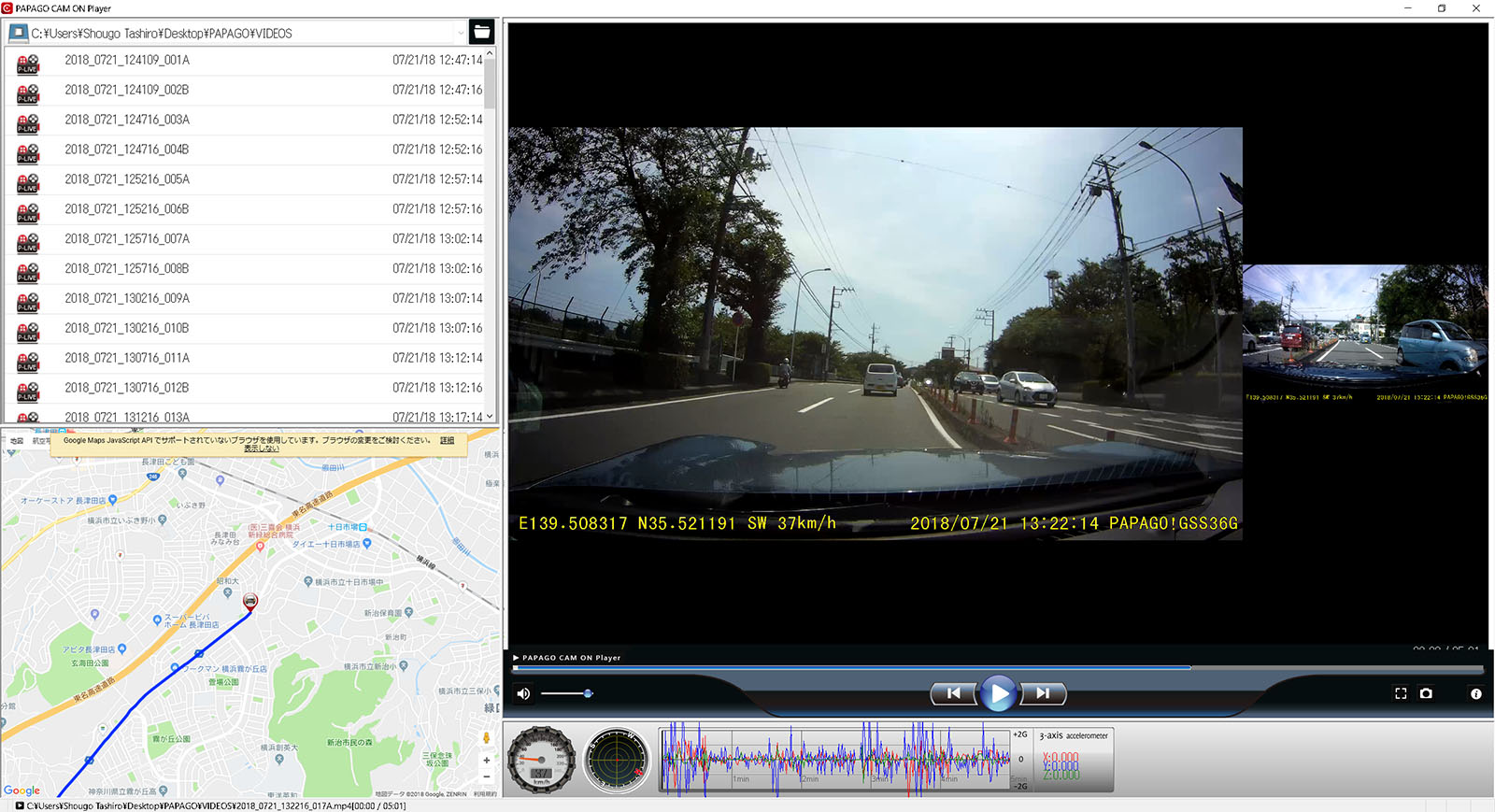1495x812 pixels.
Task: Click timestamp 07/21/18 13:12:14
Action: pyautogui.click(x=437, y=359)
